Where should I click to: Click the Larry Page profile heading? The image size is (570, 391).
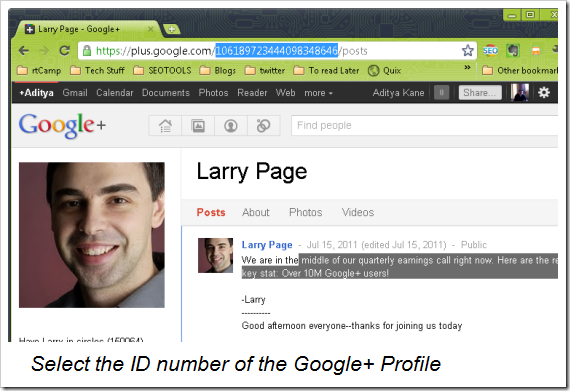point(252,172)
